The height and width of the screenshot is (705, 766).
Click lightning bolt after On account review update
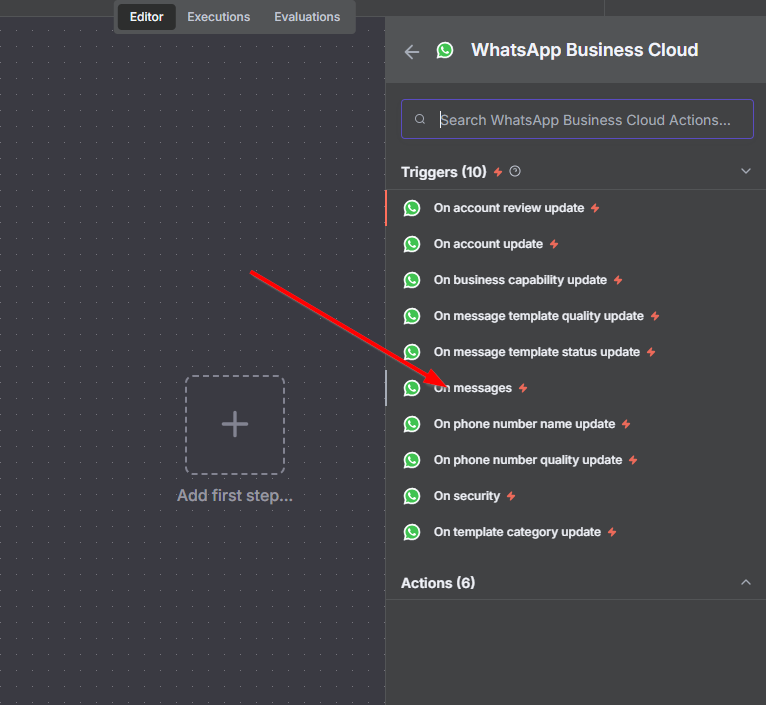(595, 208)
